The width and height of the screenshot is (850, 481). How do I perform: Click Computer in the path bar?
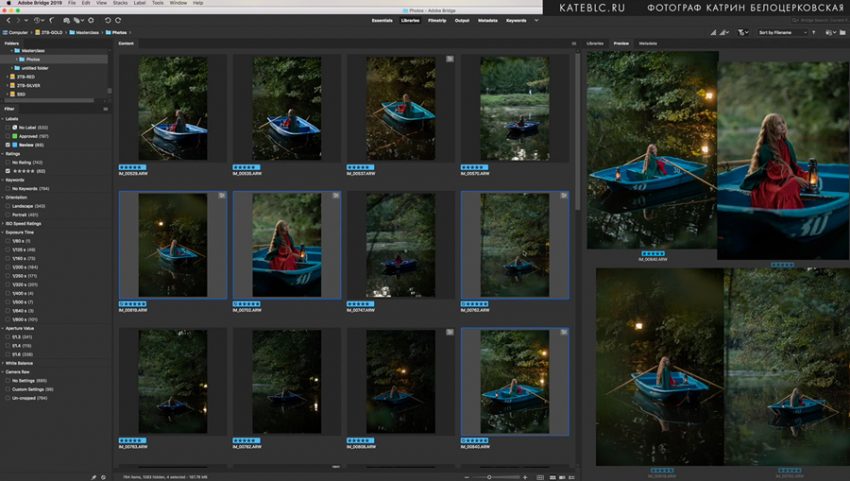16,33
